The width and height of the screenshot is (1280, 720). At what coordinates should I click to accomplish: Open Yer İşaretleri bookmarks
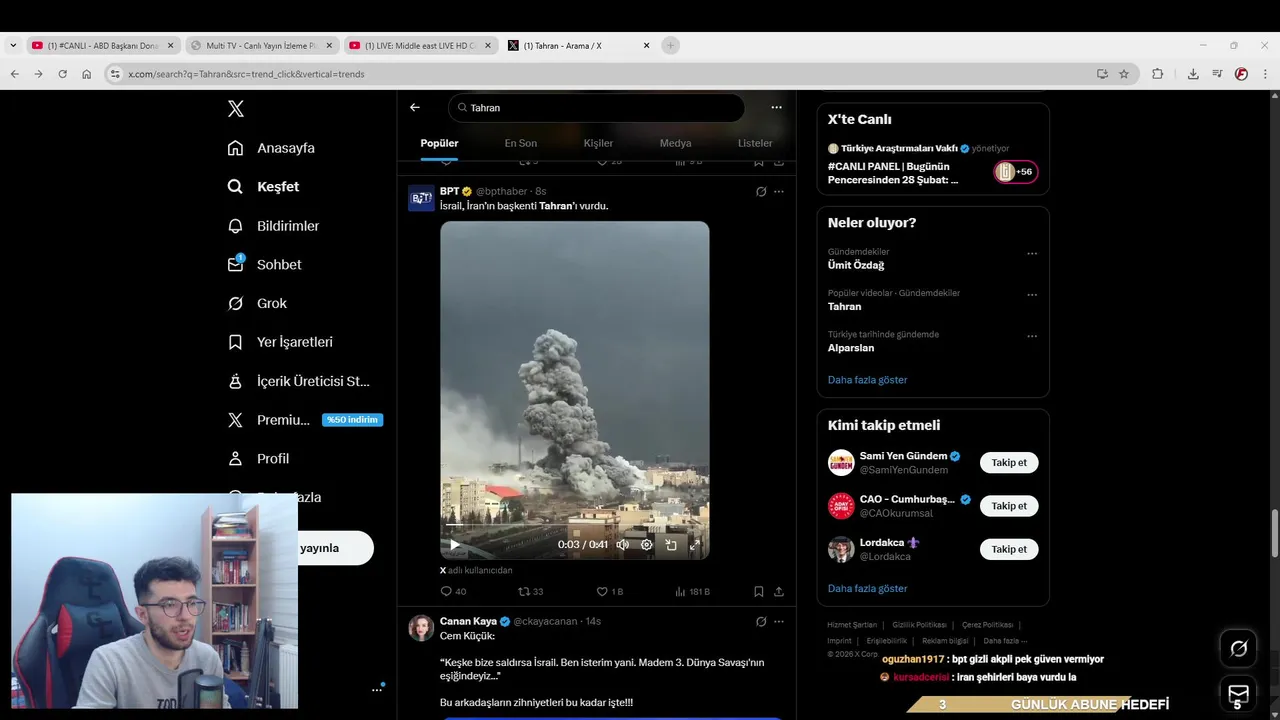pyautogui.click(x=280, y=342)
